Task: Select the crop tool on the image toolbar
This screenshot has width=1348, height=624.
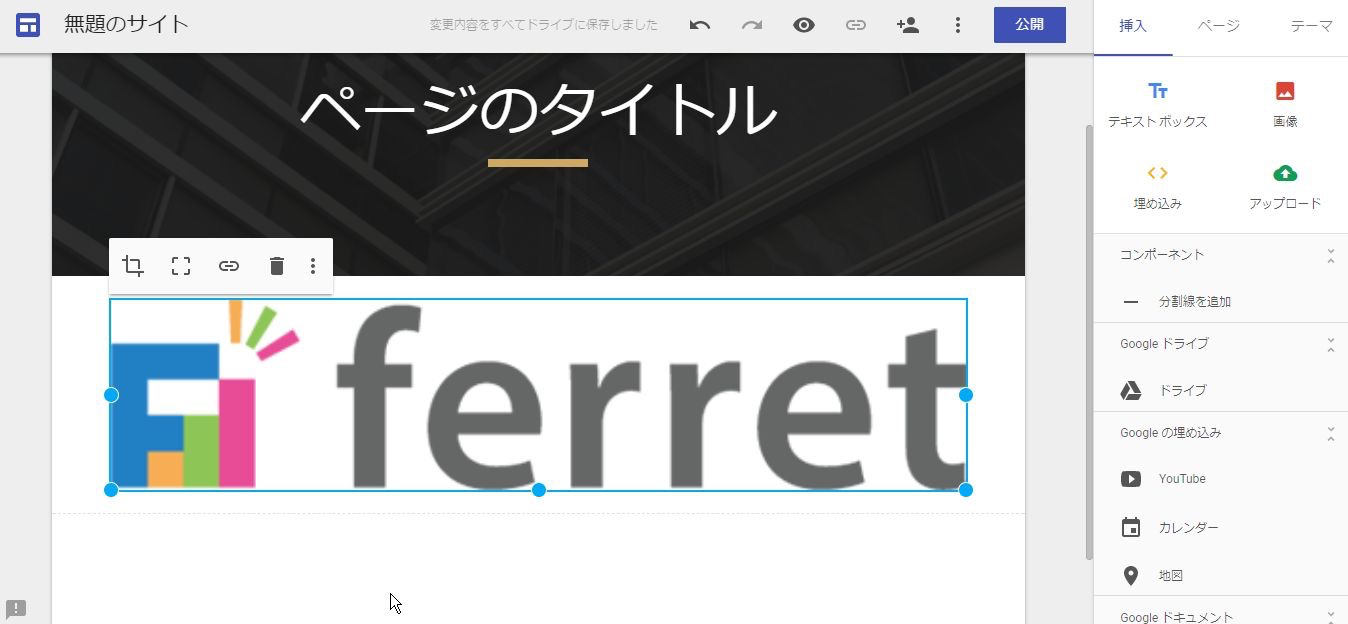Action: (132, 265)
